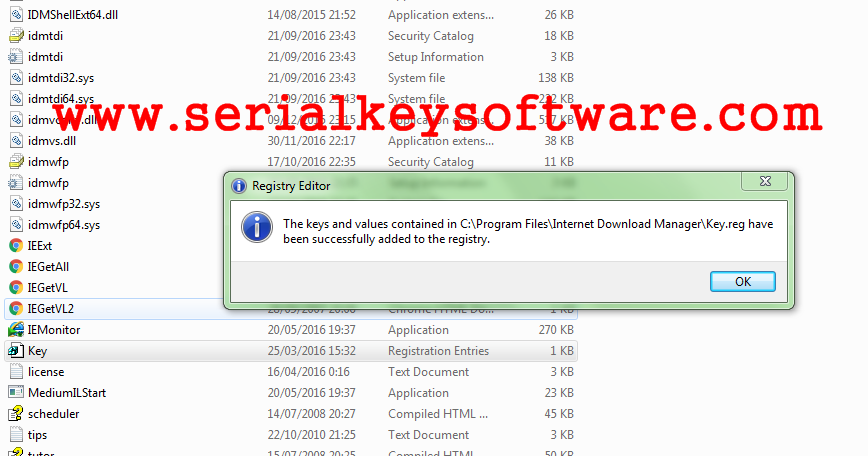Select the idmwfp32.sys file entry

tap(64, 204)
